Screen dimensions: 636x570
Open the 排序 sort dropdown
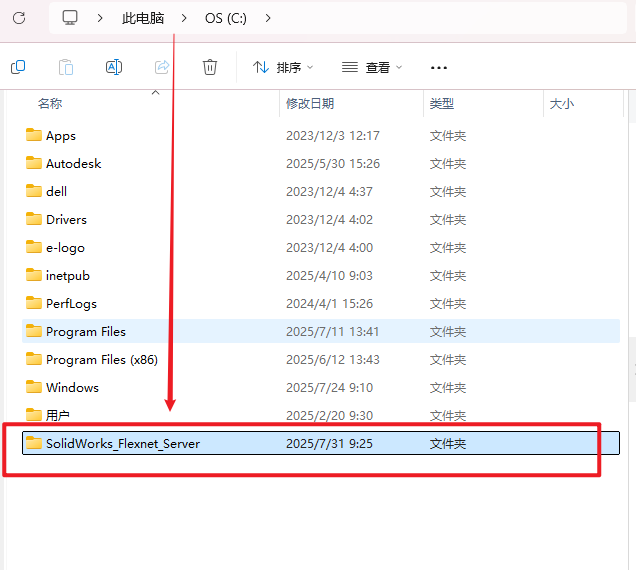point(283,67)
